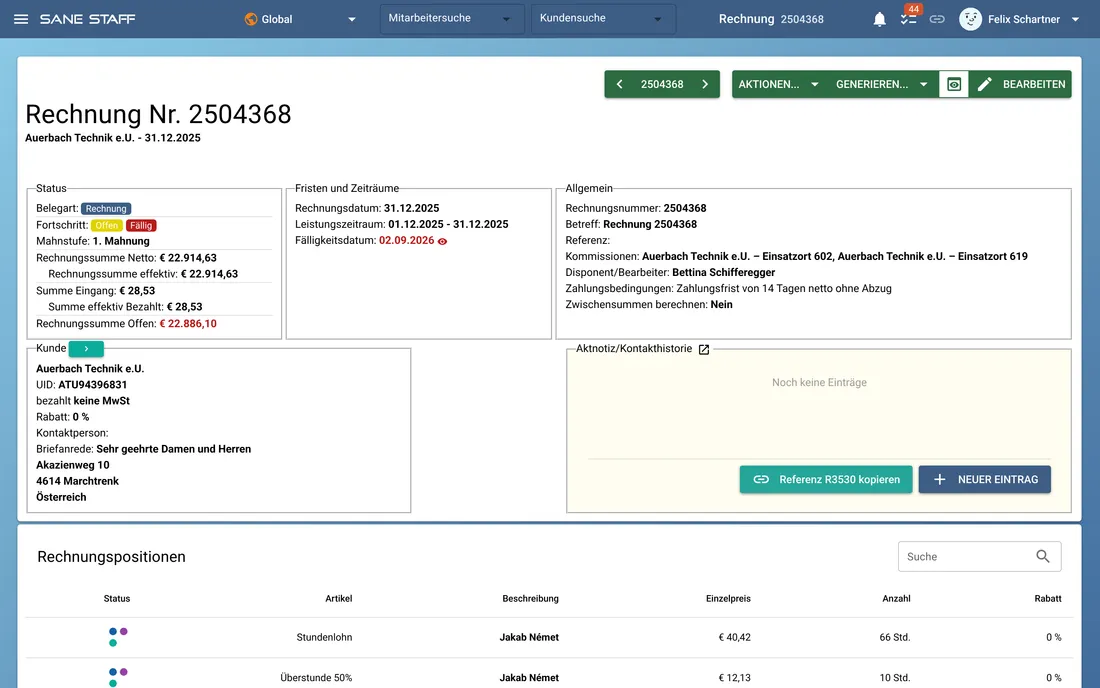Click the € 40,42 Einzelpreis cell
This screenshot has height=688, width=1100.
coord(735,638)
